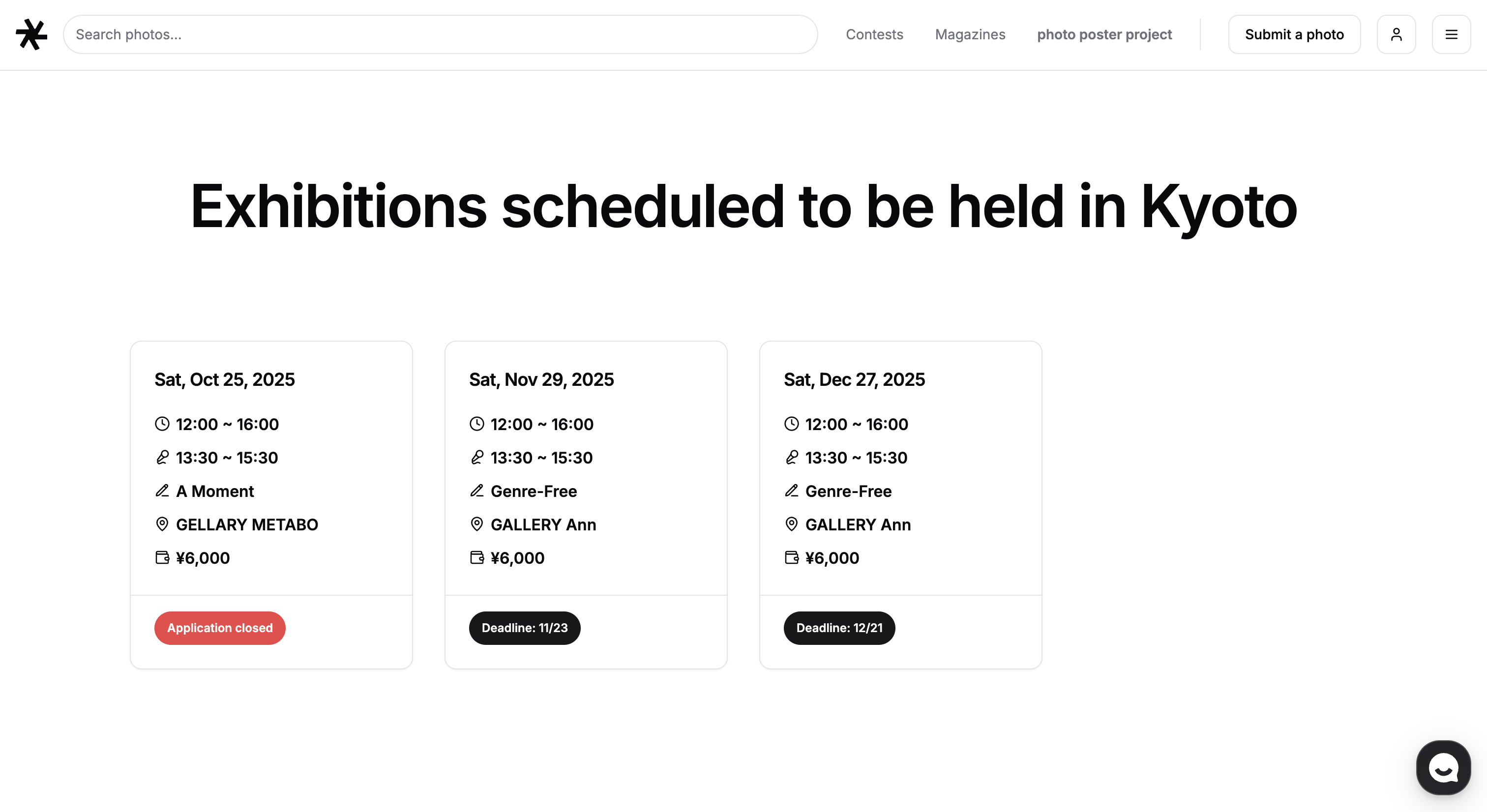
Task: Select the Deadline: 11/23 badge
Action: click(x=524, y=628)
